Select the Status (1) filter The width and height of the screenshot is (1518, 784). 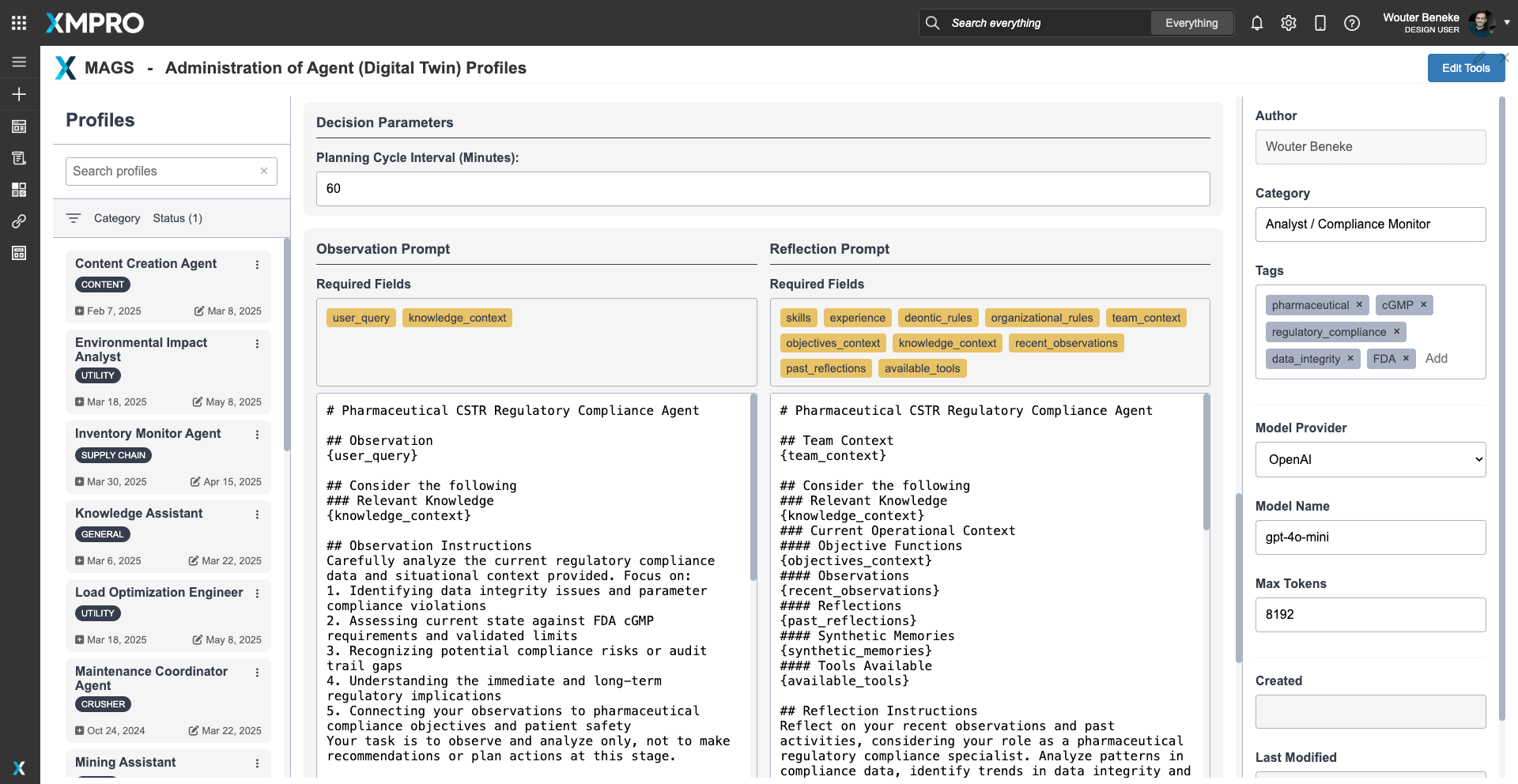[177, 218]
